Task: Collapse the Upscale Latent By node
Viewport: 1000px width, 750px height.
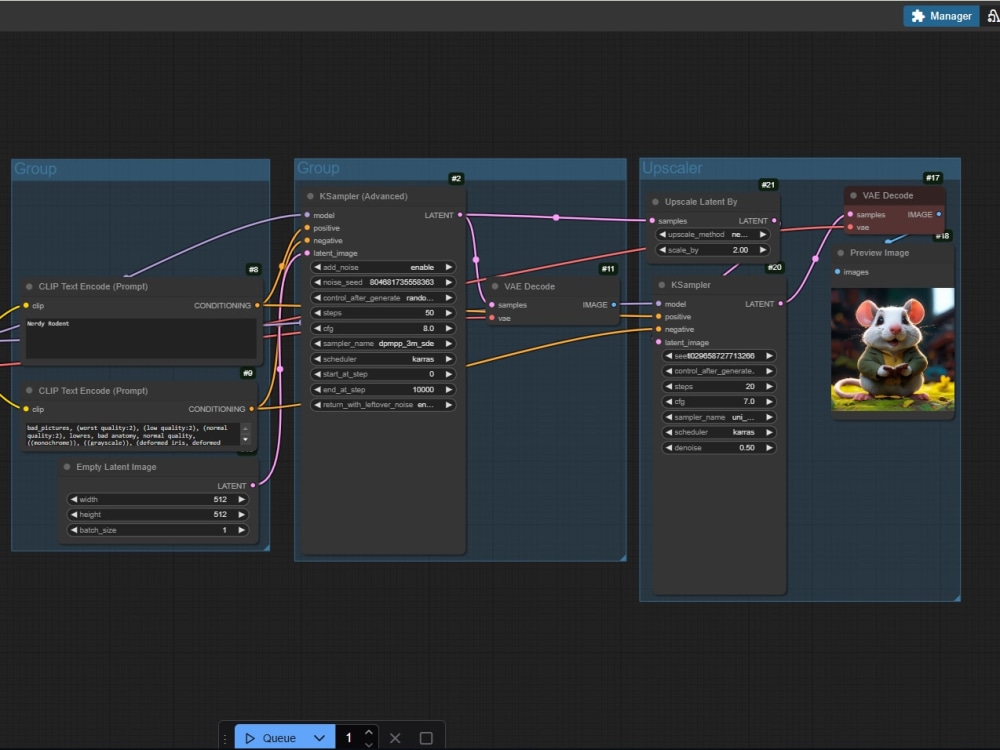Action: [655, 202]
